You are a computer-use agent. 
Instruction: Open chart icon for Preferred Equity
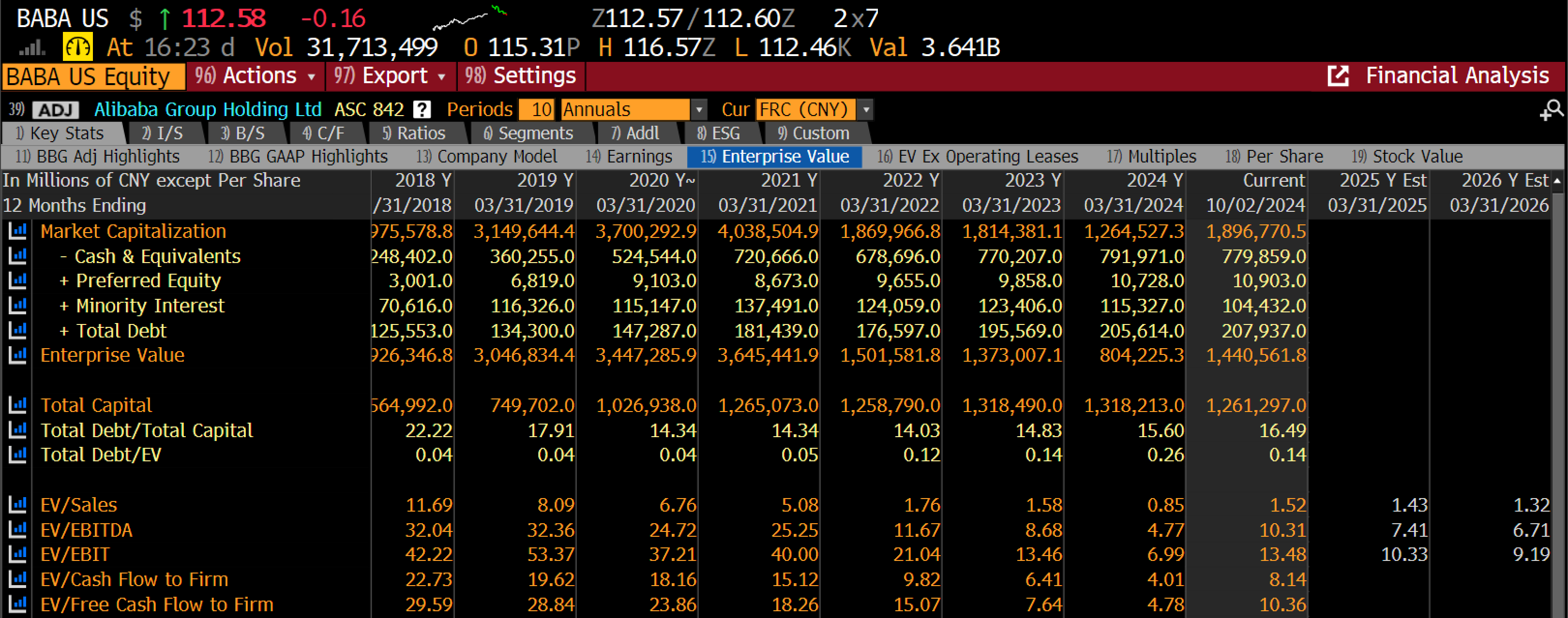coord(17,280)
